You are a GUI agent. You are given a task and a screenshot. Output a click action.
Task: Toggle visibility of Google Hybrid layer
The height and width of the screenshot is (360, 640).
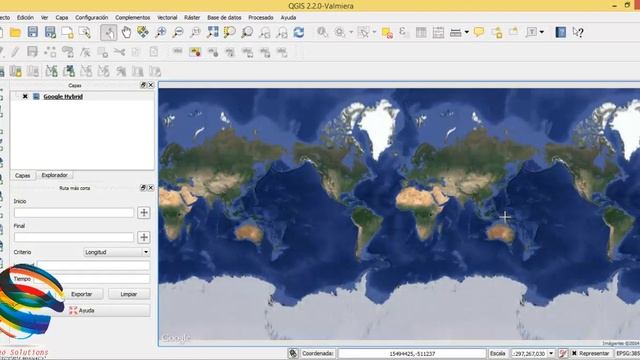25,97
